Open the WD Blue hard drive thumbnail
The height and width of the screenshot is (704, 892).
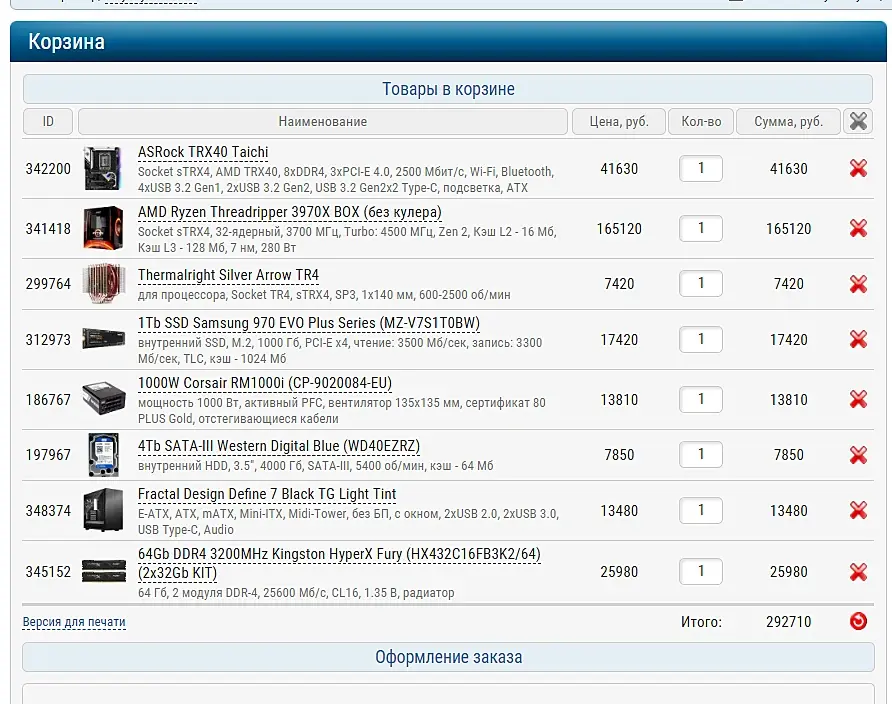104,454
